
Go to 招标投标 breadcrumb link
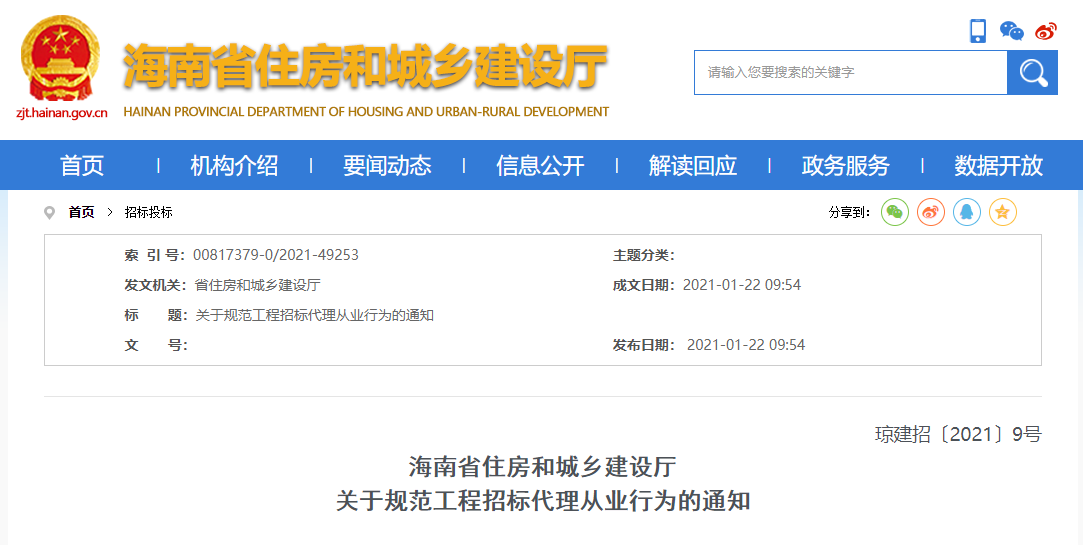[x=148, y=213]
